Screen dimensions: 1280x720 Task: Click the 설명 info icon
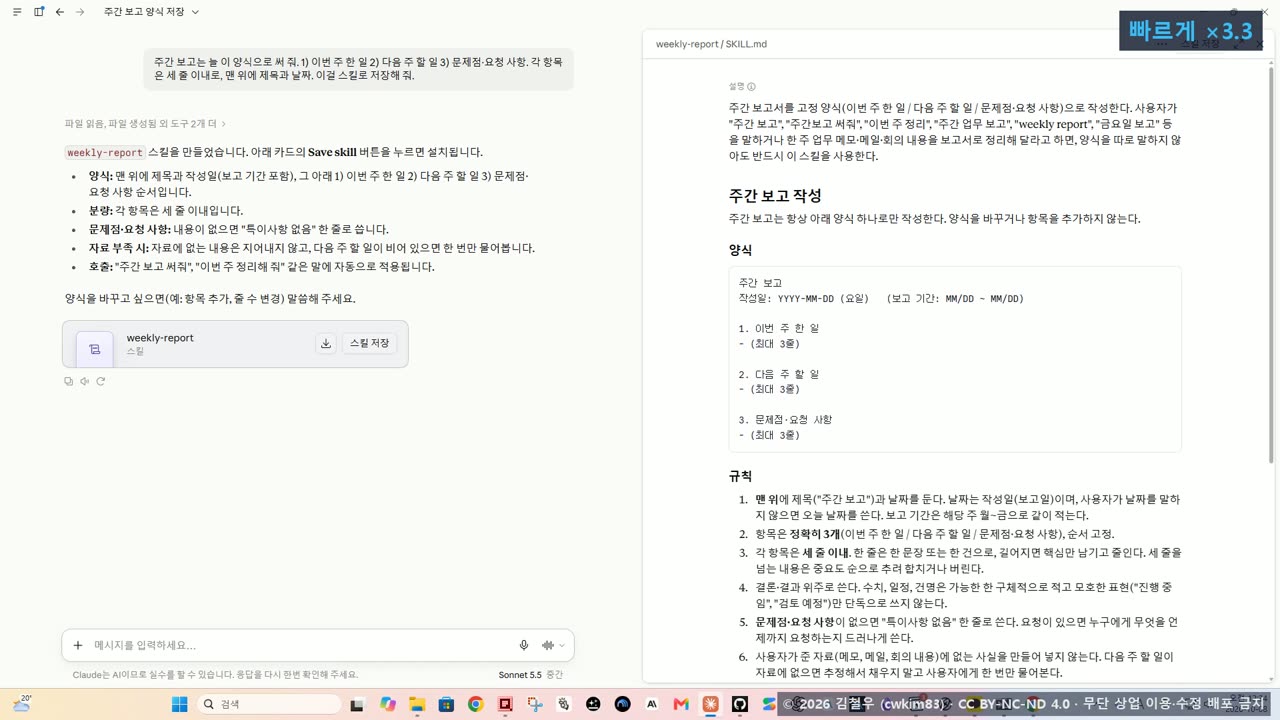coord(751,87)
